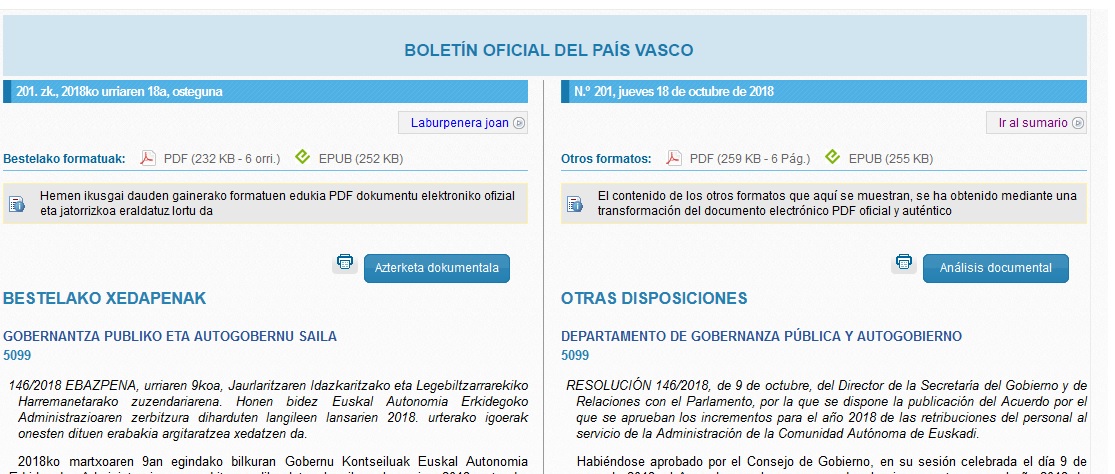Screen dimensions: 1115x474
Task: Click the OTRAS DISPOSICIONES heading
Action: (x=653, y=298)
